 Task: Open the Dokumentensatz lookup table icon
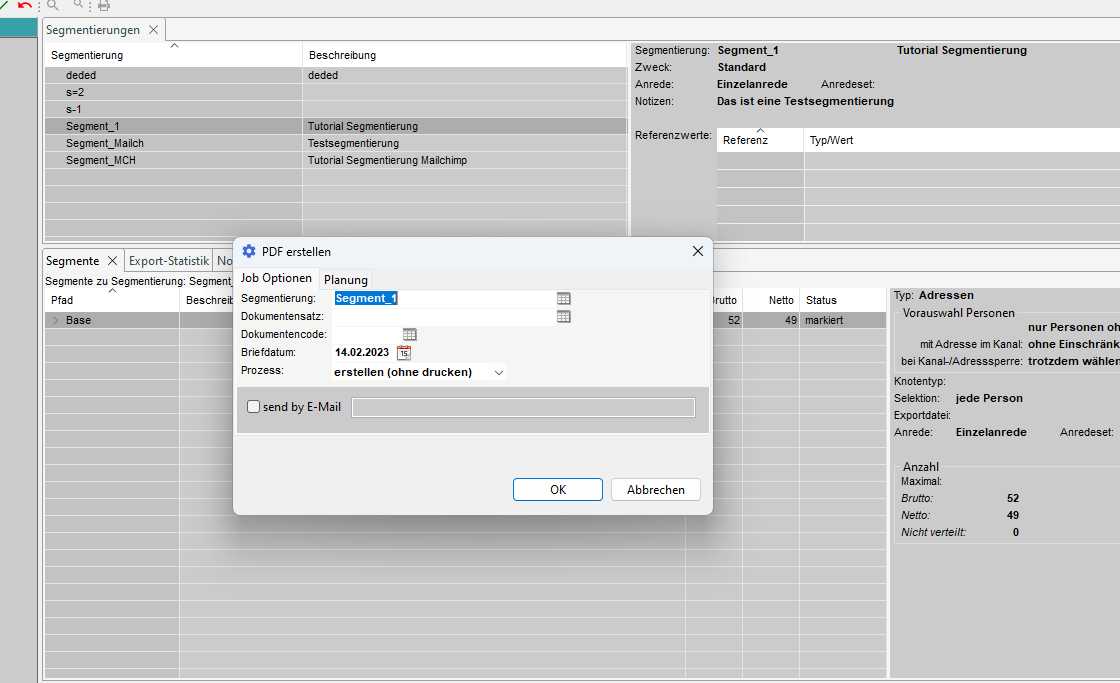[x=564, y=316]
